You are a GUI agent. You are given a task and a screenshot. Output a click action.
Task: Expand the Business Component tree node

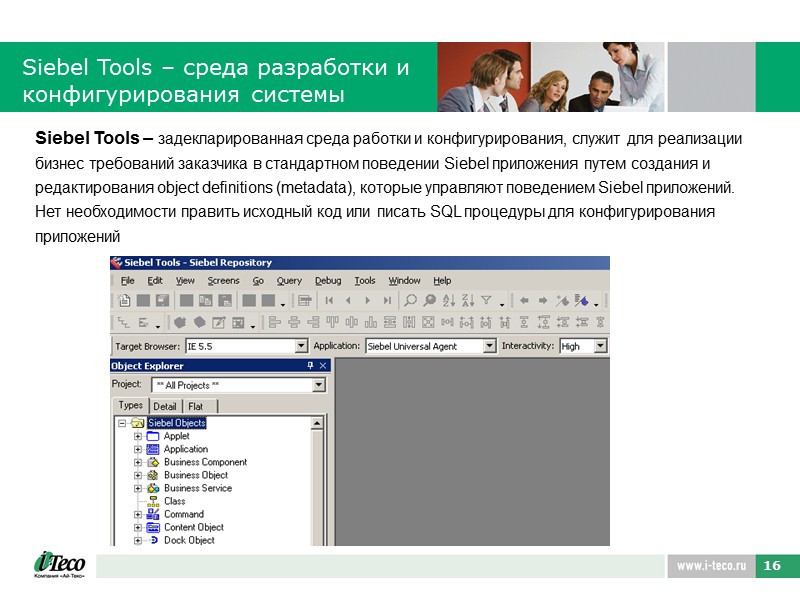click(138, 462)
